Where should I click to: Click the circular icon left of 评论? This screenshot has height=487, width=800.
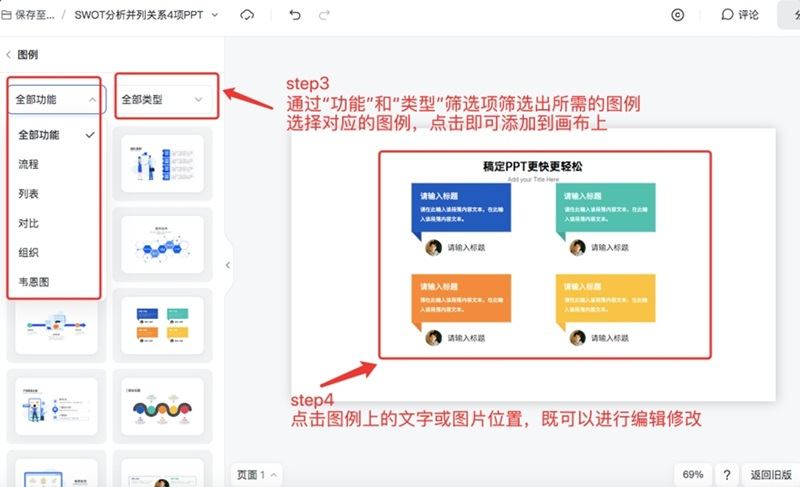(678, 15)
